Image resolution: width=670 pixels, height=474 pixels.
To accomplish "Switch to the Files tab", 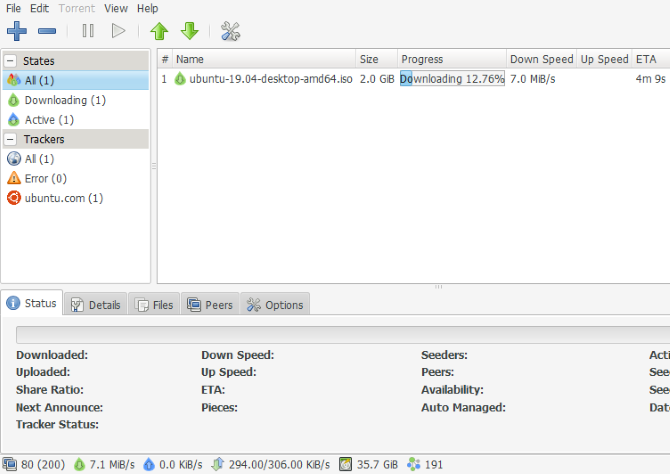I will pyautogui.click(x=154, y=305).
